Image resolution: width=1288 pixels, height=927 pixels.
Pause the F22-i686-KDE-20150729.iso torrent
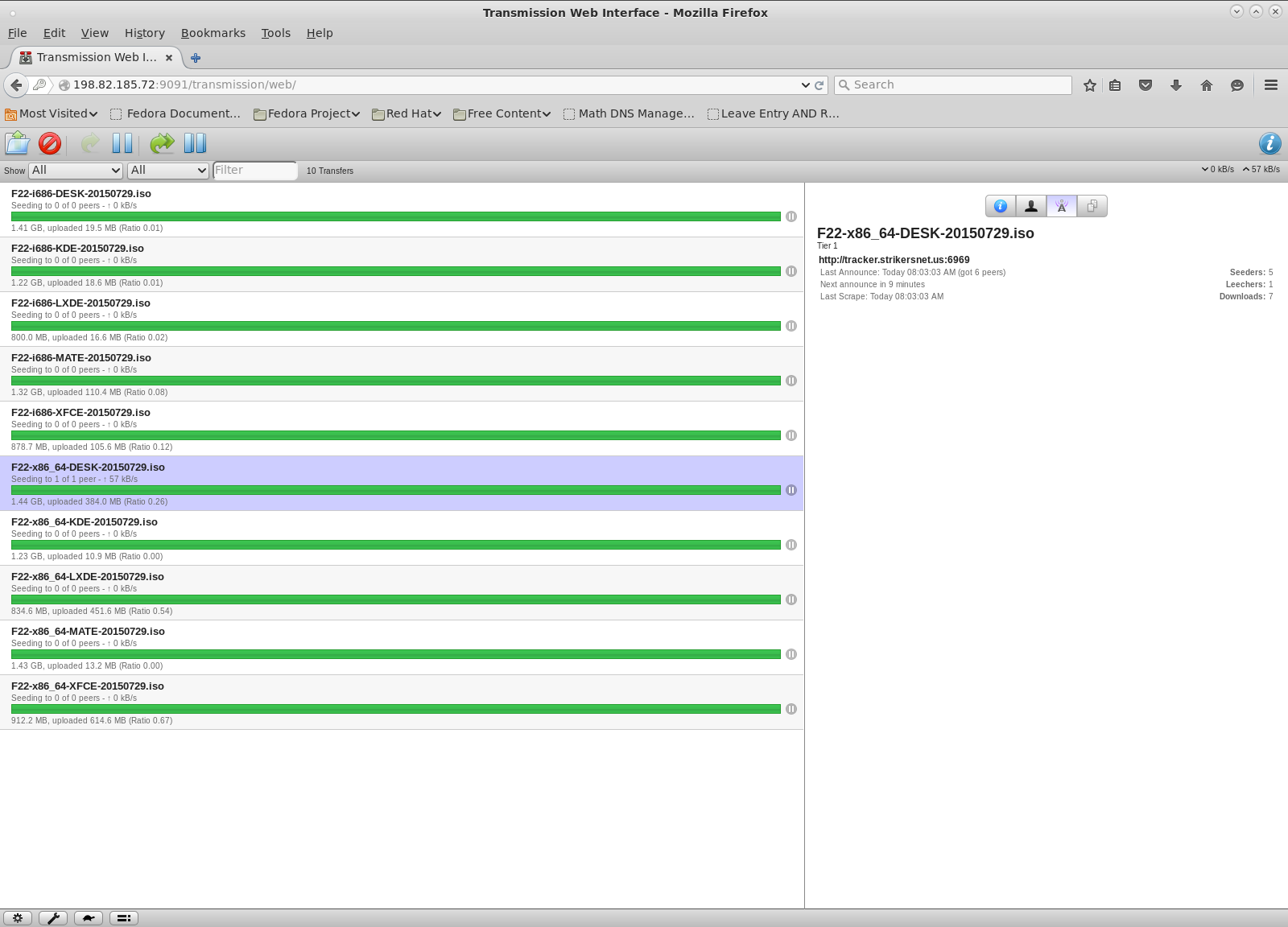coord(791,271)
